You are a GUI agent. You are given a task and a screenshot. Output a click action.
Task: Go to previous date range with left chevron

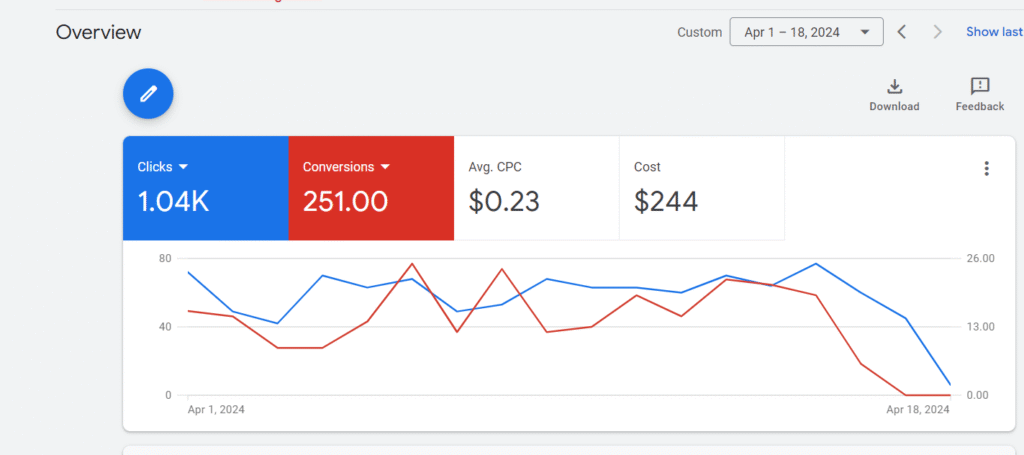tap(901, 32)
